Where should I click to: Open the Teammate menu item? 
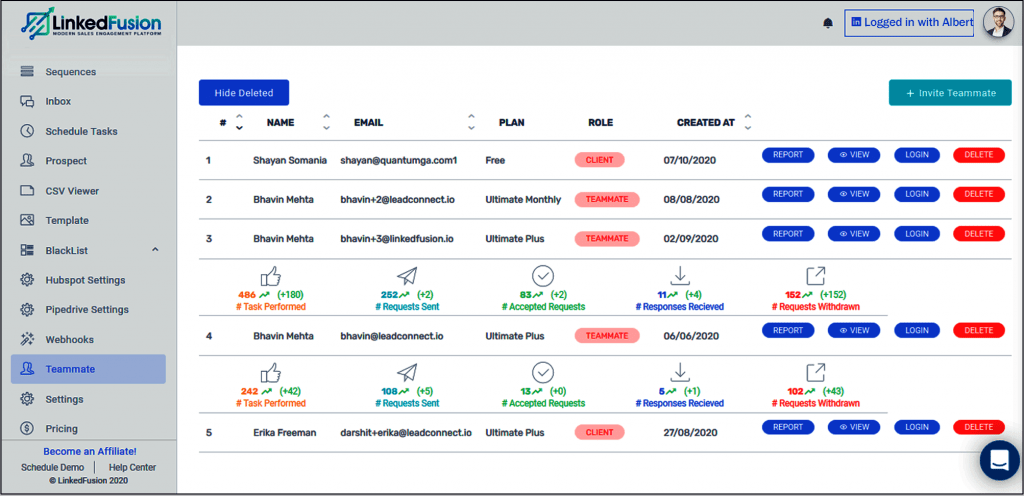(x=88, y=369)
